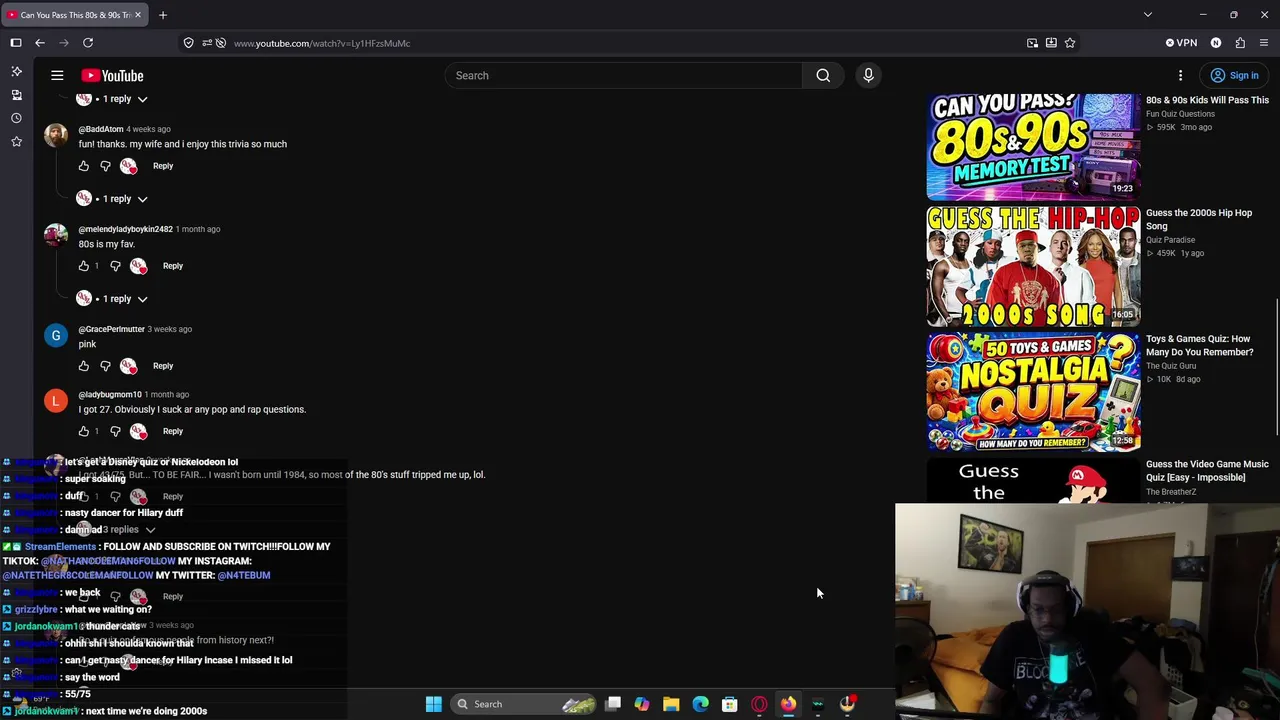Open the @melendyladyboykin2482 username link
Screen dimensions: 1280x720
click(126, 229)
